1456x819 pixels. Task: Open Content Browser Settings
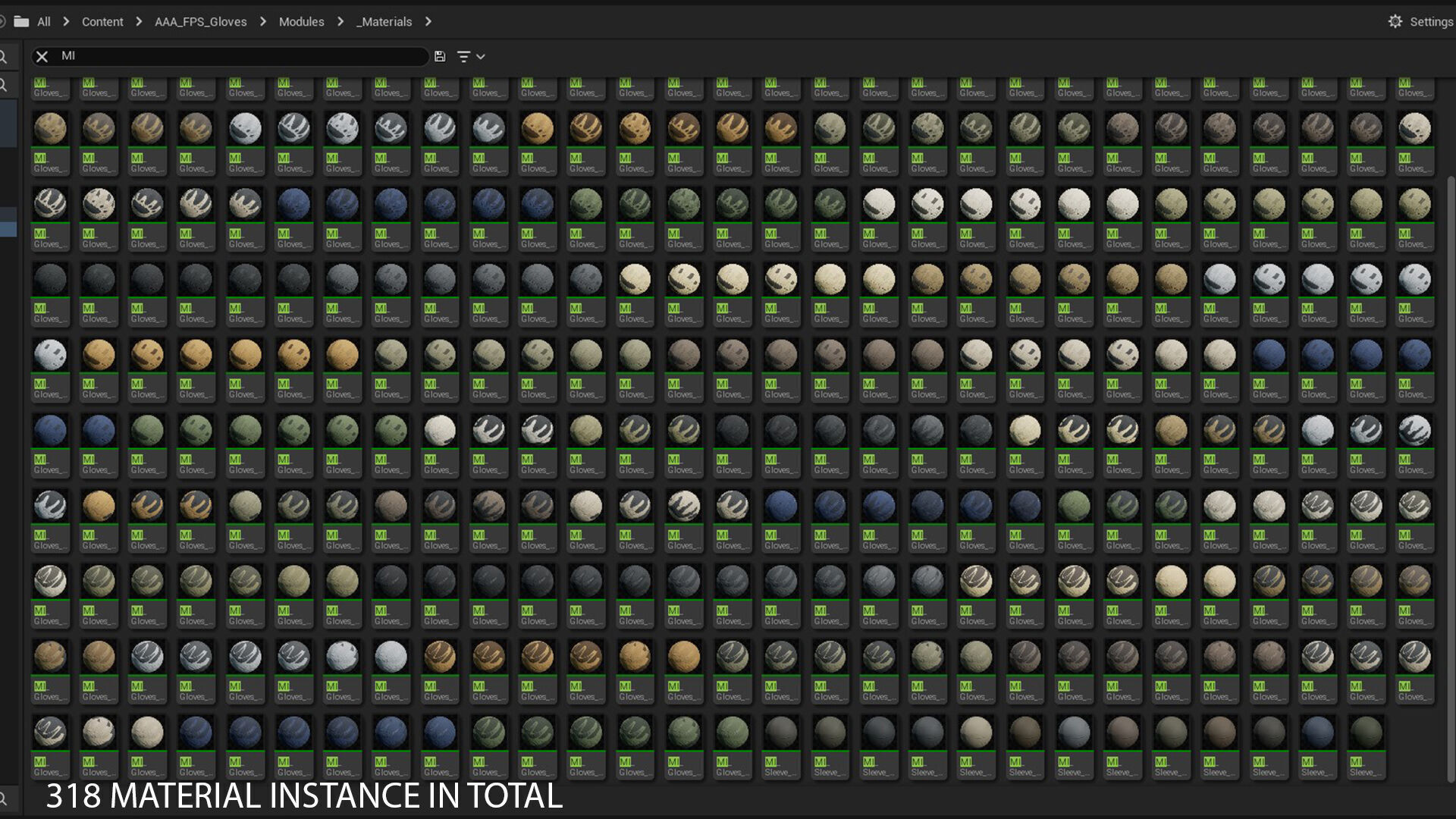[x=1430, y=22]
